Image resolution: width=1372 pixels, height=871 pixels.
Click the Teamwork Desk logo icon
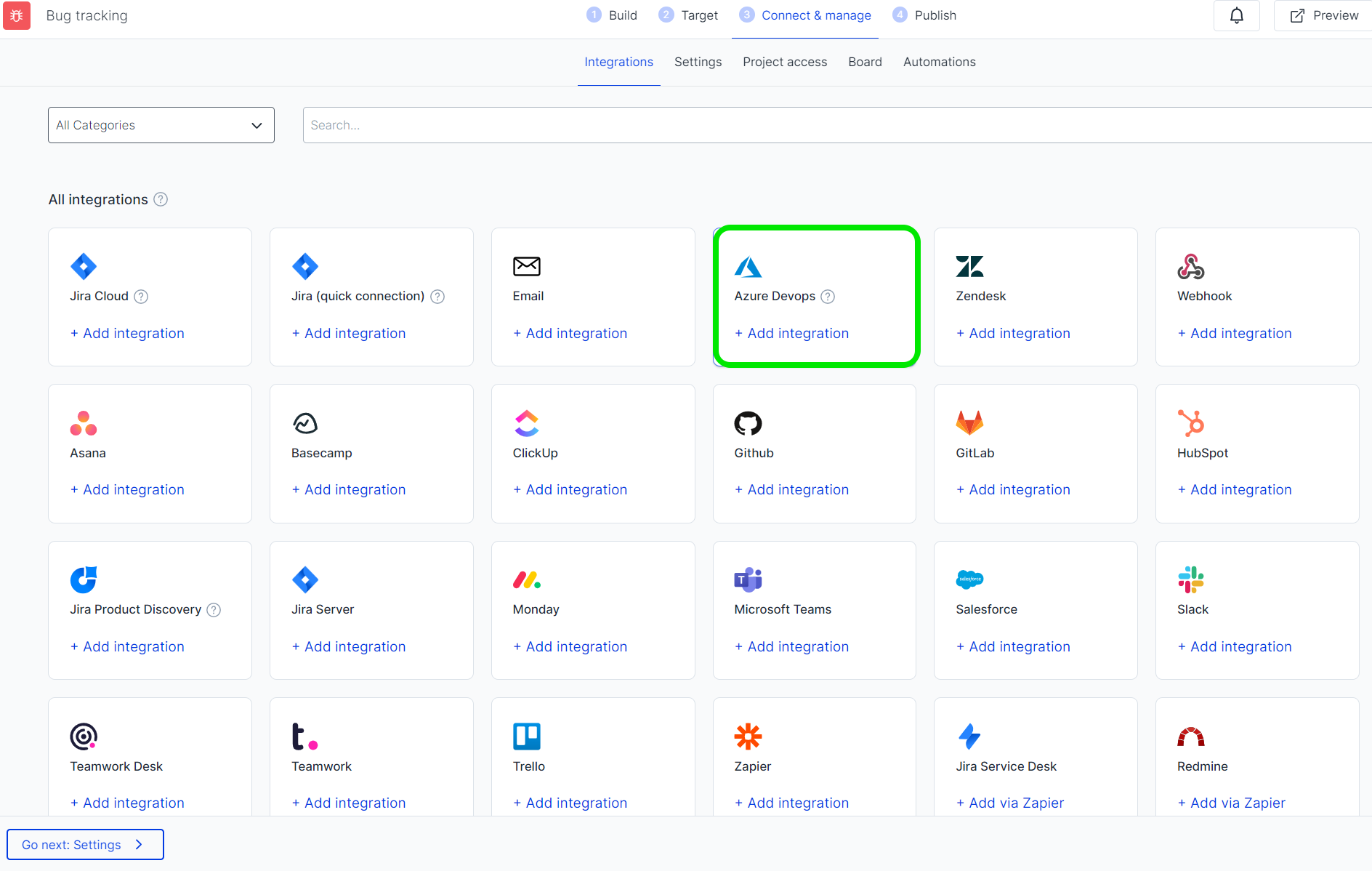point(84,736)
